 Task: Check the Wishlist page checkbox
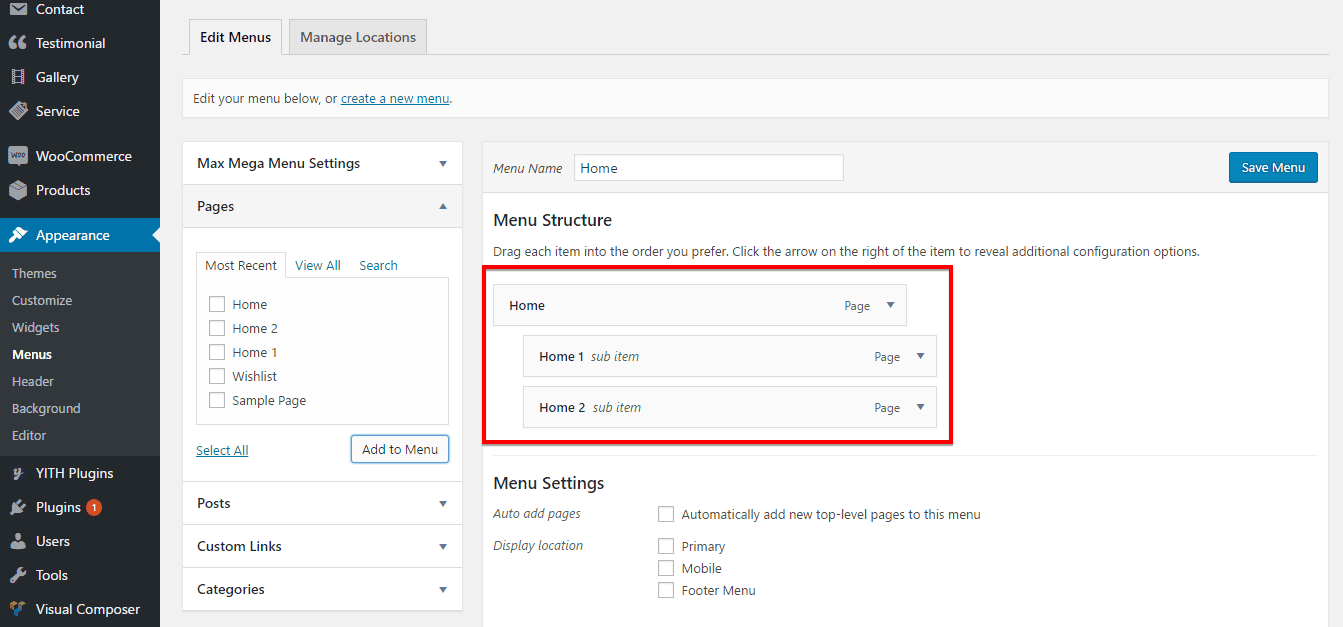[x=217, y=375]
